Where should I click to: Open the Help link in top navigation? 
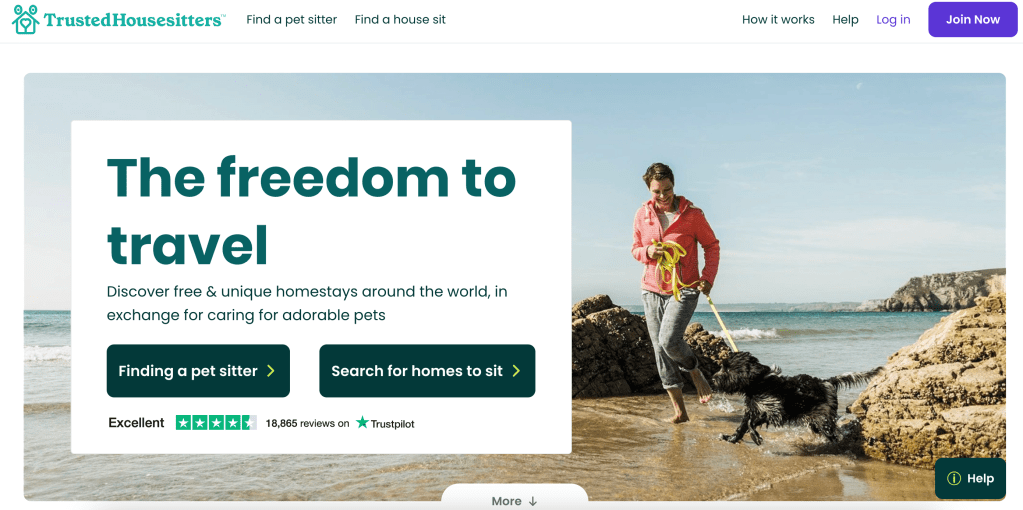pos(845,20)
